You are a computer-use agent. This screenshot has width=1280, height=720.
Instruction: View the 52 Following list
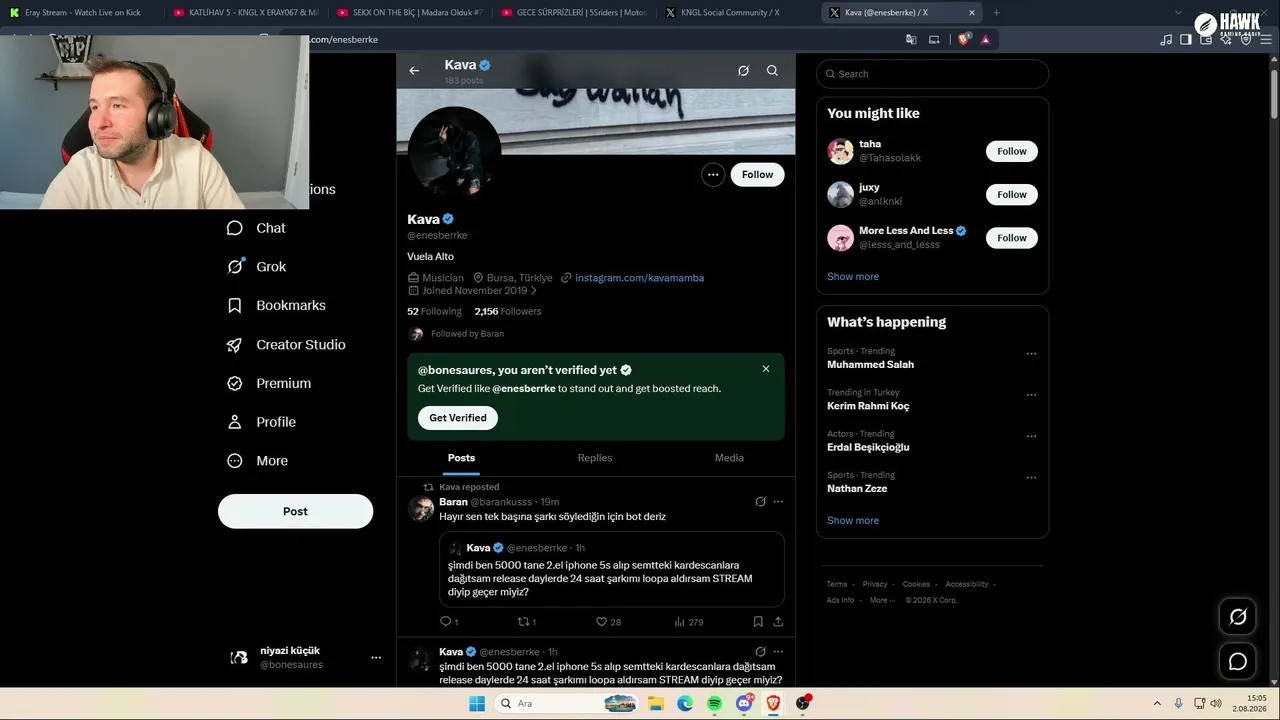434,311
